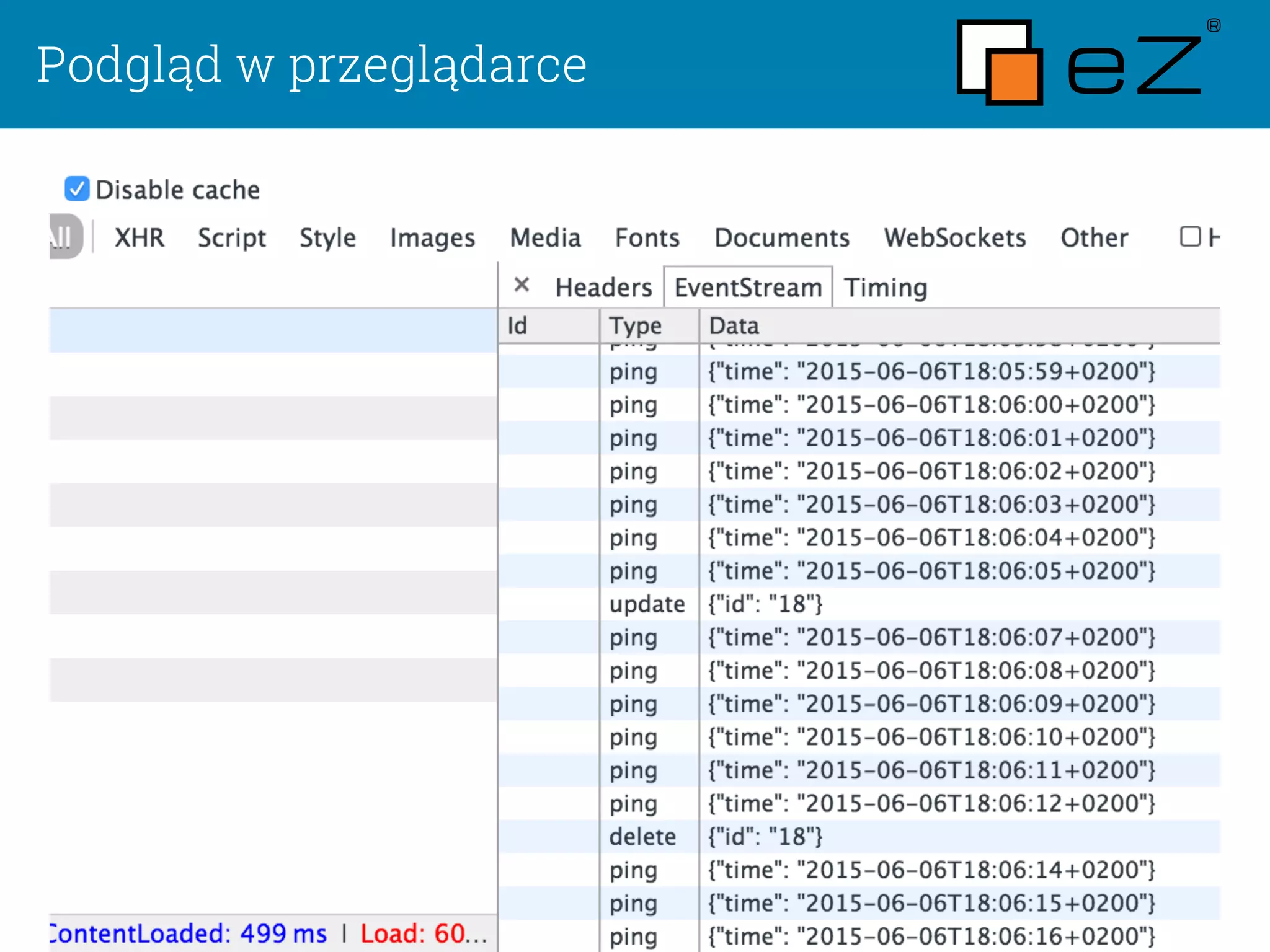Filter requests by WebSockets
Image resolution: width=1270 pixels, height=952 pixels.
955,238
